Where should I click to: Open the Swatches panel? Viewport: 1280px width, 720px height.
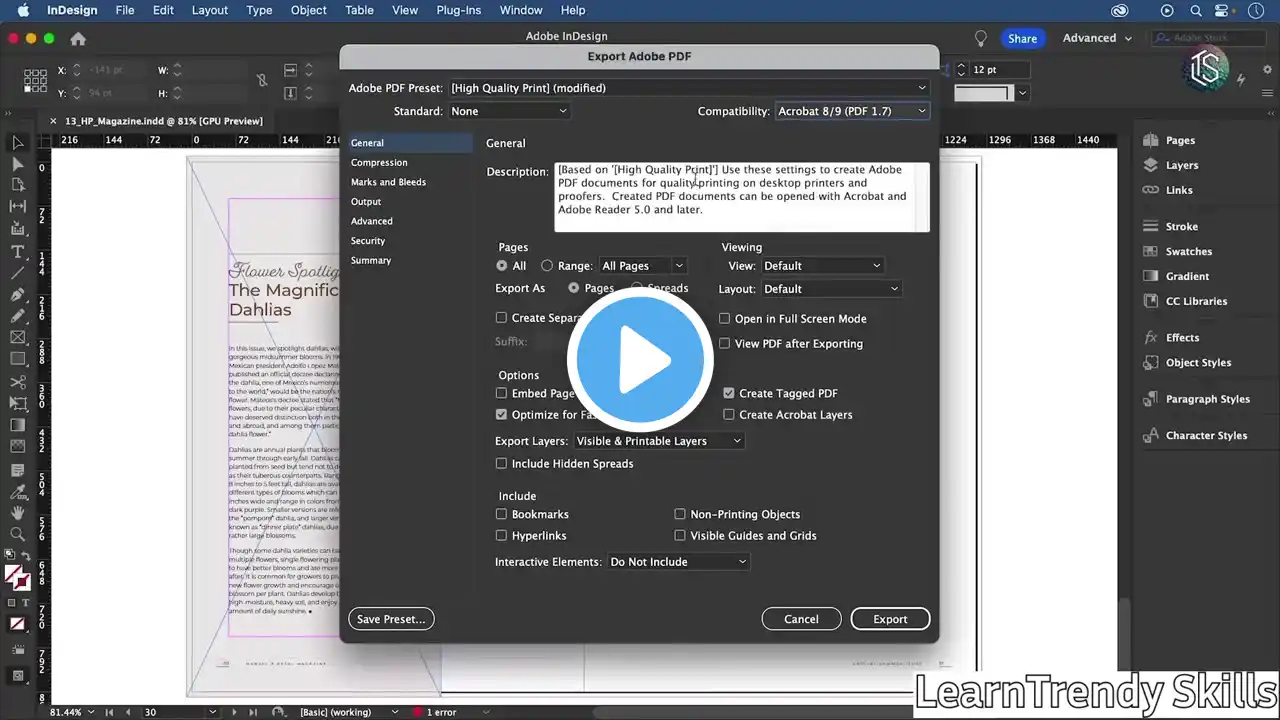click(x=1177, y=252)
